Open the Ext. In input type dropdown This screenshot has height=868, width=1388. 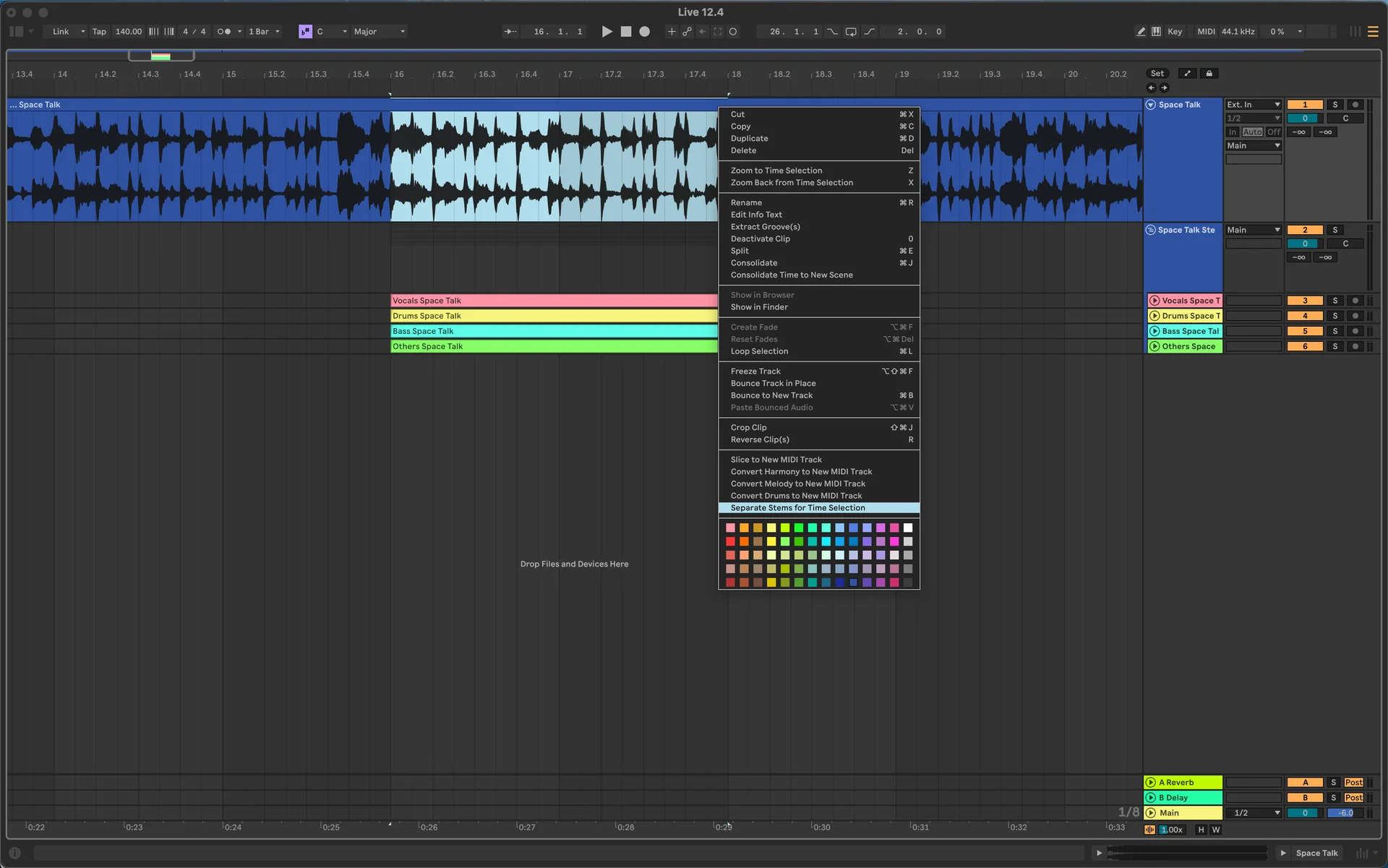1254,105
